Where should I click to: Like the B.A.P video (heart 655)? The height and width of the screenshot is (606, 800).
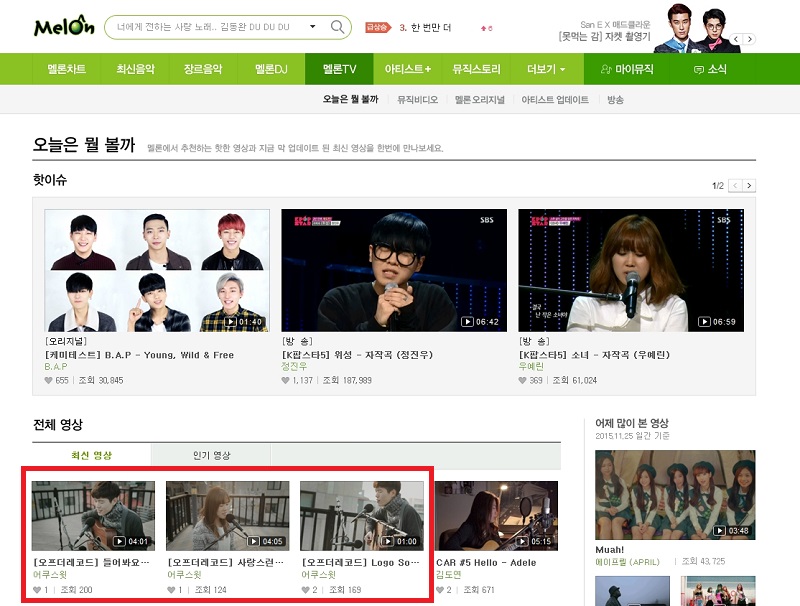coord(48,381)
